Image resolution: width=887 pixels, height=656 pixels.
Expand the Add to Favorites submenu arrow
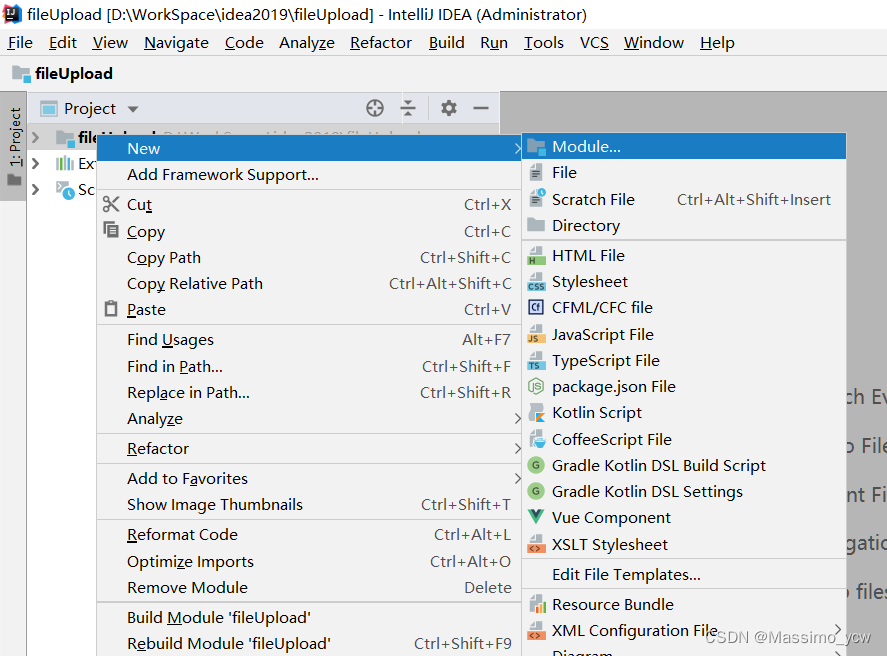coord(517,478)
